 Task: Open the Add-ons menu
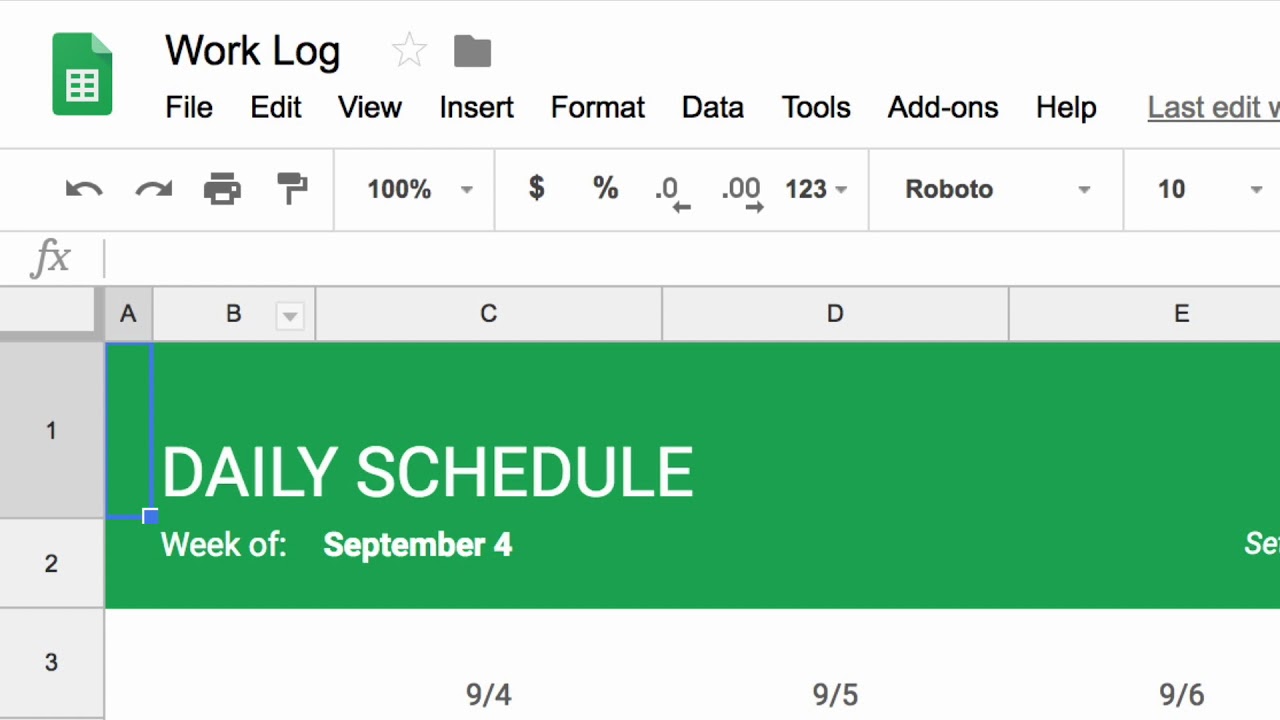(x=943, y=108)
